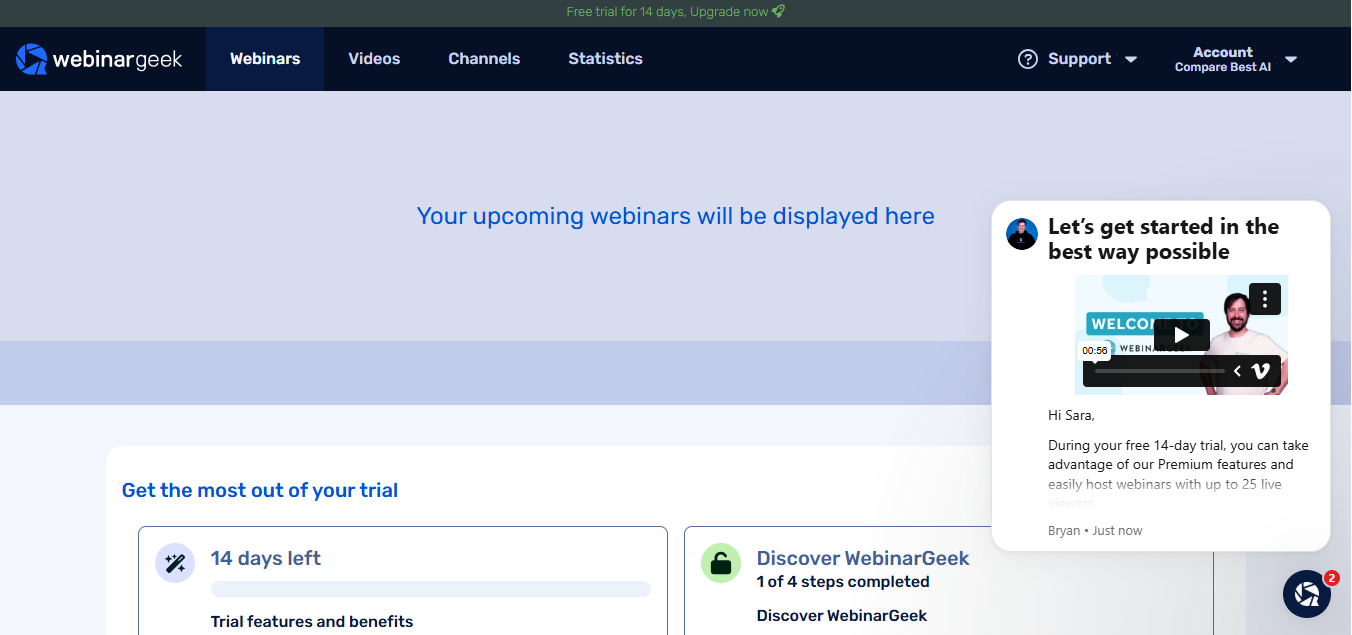
Task: Click "Trial features and benefits" text
Action: (x=312, y=621)
